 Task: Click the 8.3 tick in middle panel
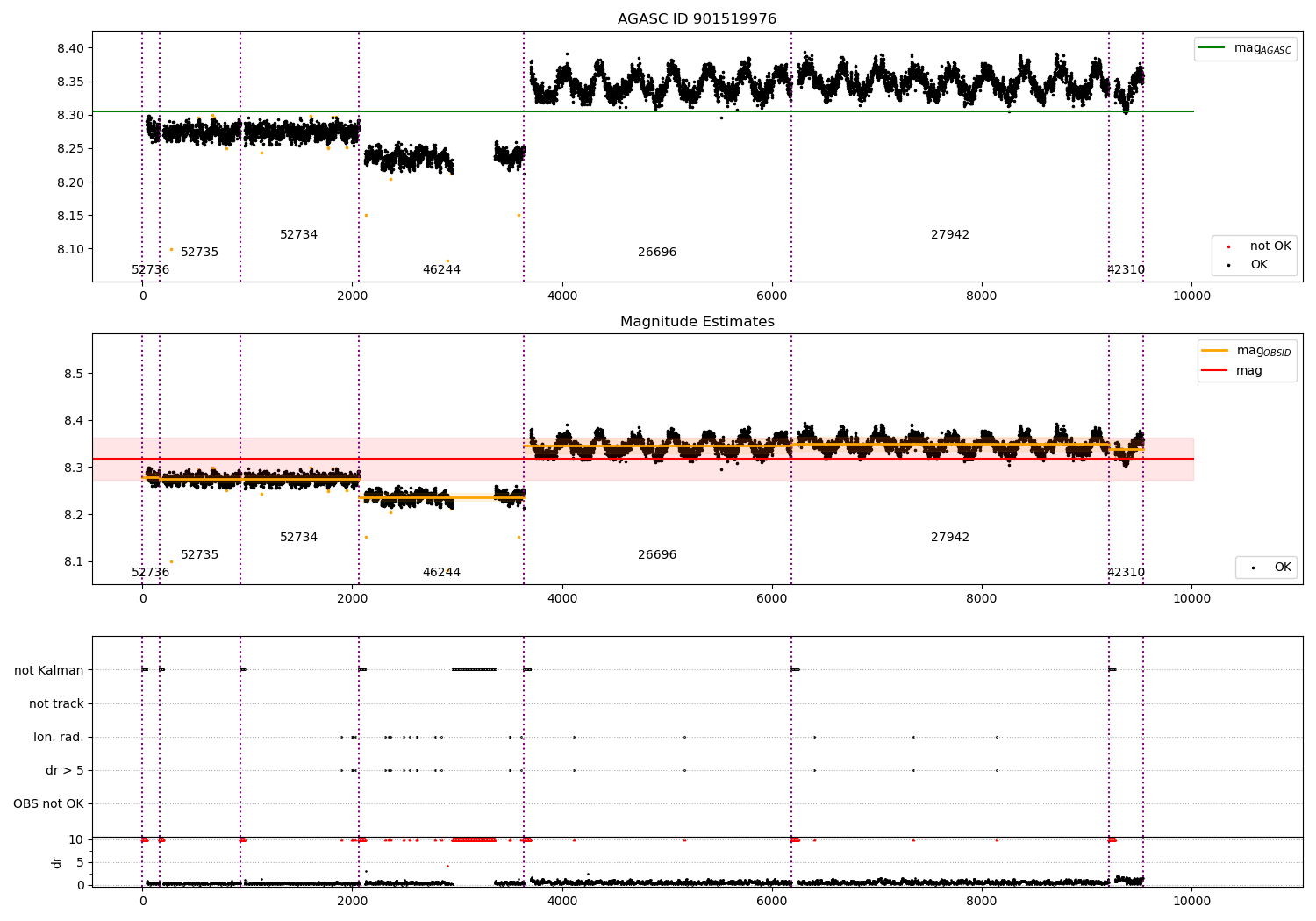coord(74,468)
